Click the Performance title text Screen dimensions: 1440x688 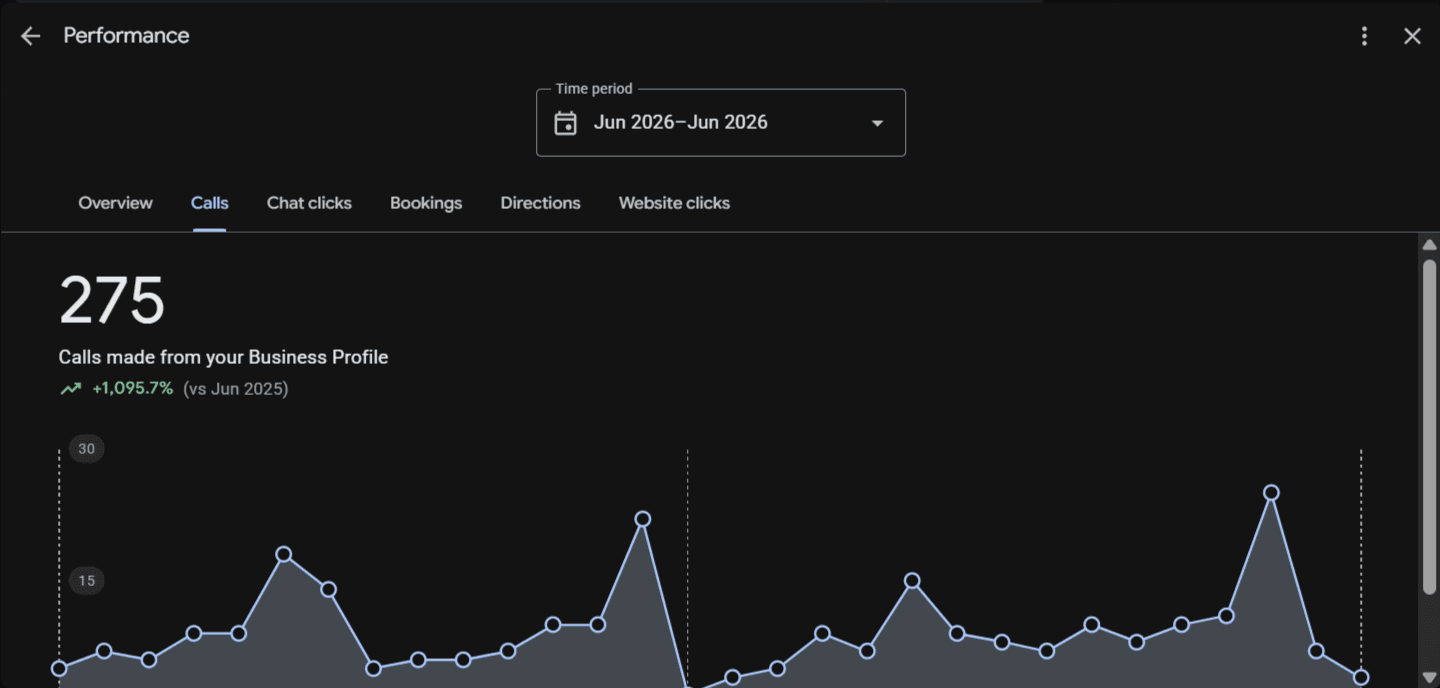[x=126, y=36]
